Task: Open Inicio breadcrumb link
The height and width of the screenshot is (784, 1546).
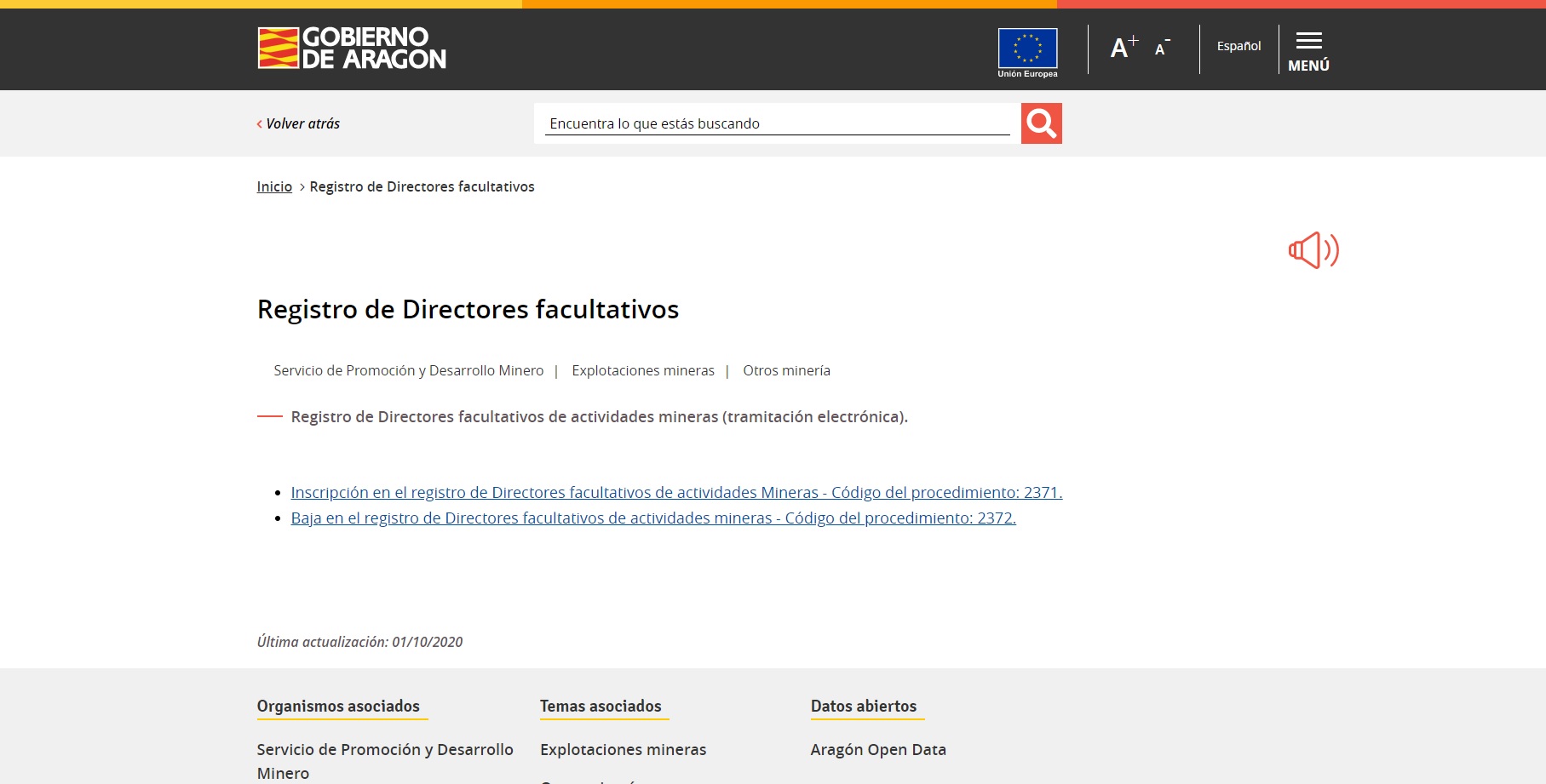Action: pyautogui.click(x=274, y=186)
